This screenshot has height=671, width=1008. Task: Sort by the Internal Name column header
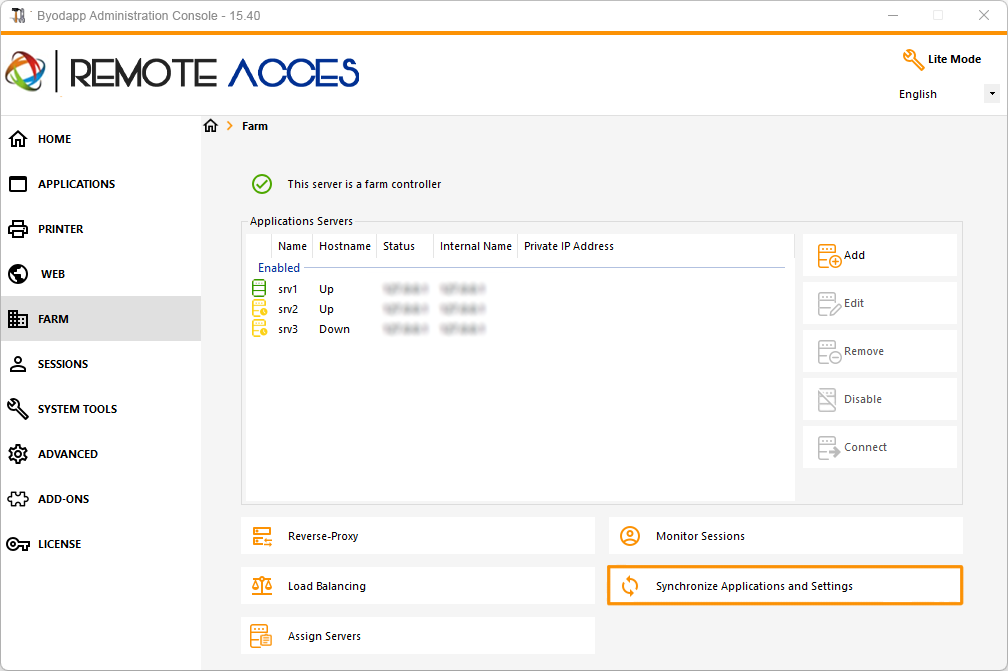coord(476,246)
